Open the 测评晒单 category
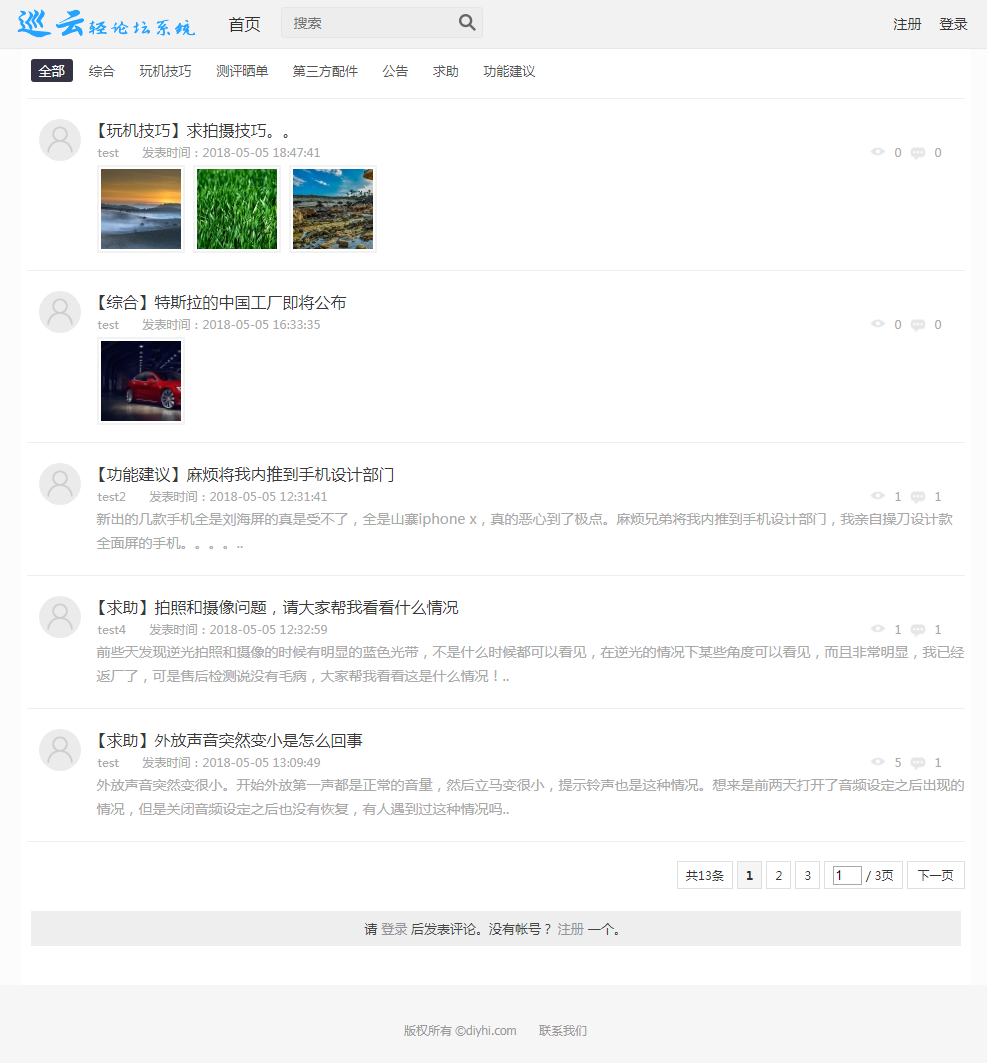This screenshot has width=987, height=1063. point(242,71)
